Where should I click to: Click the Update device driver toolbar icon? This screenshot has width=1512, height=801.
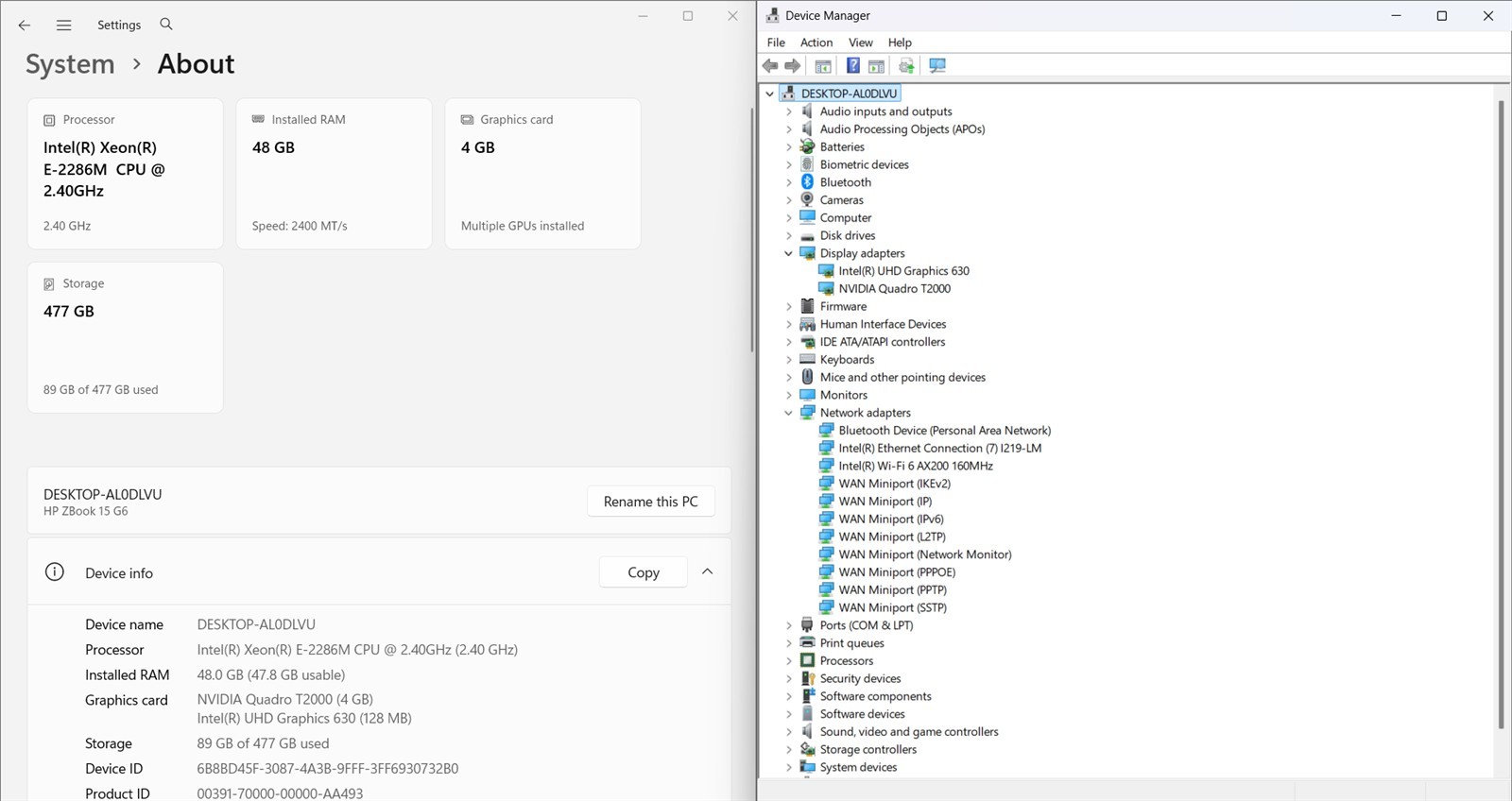tap(906, 65)
